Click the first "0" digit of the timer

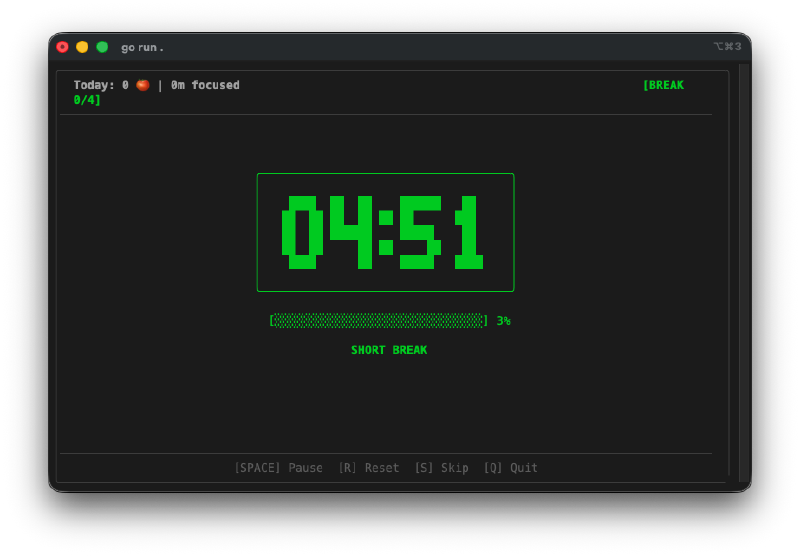302,232
